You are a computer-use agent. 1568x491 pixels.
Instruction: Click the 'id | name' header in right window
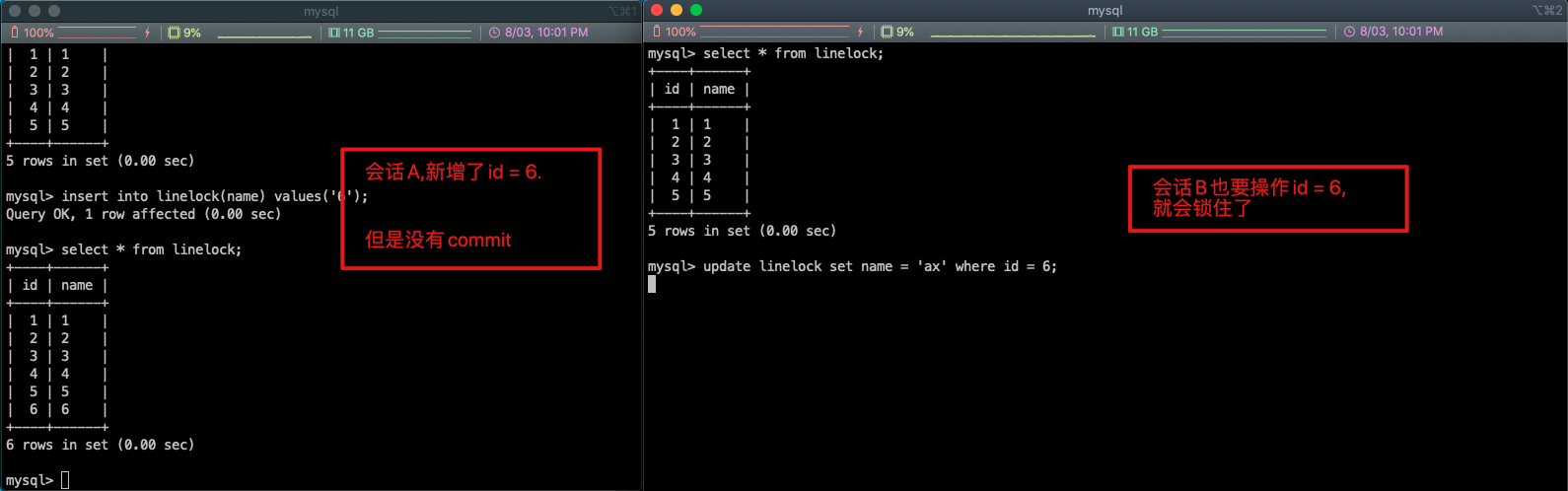tap(699, 89)
